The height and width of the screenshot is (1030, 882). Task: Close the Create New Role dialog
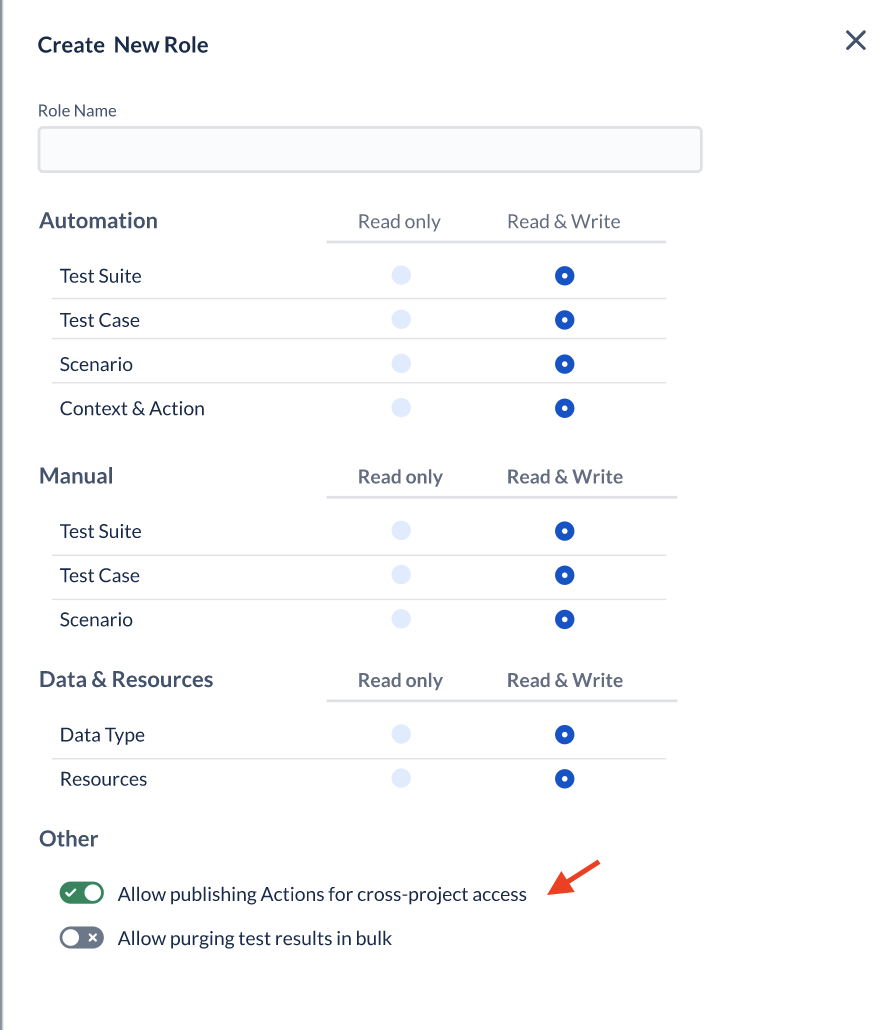[855, 40]
